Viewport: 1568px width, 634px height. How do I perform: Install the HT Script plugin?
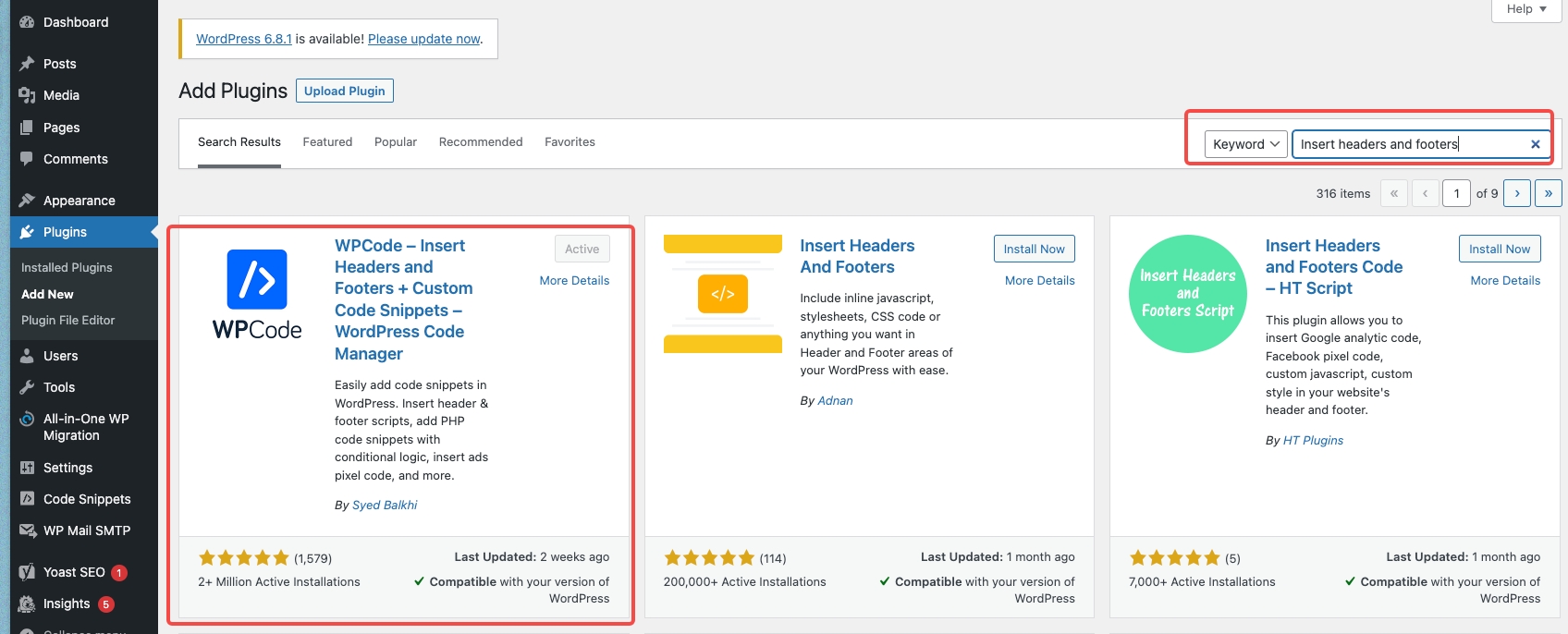(x=1500, y=249)
